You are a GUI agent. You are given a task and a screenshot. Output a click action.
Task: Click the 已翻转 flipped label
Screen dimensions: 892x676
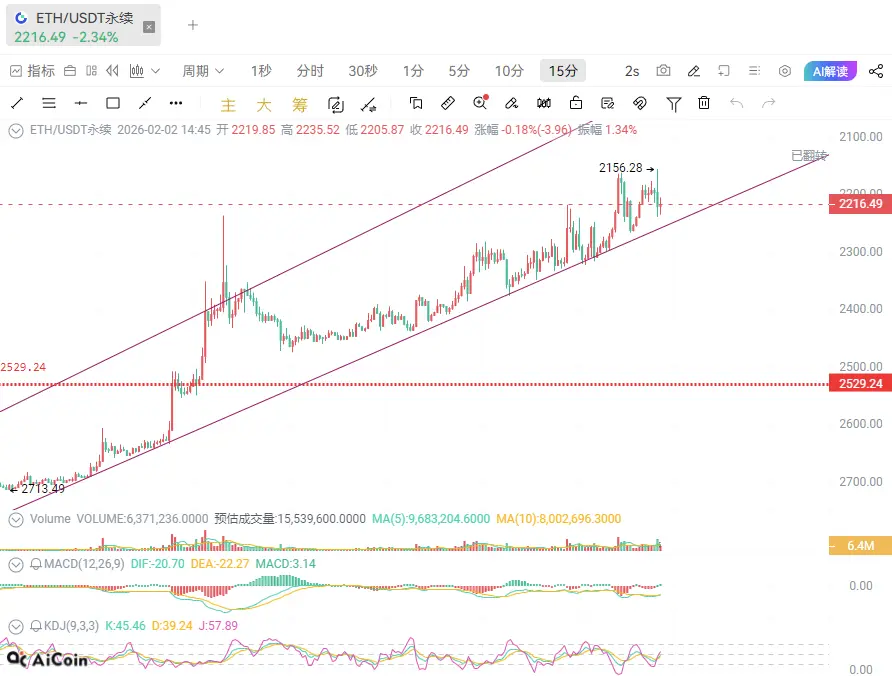point(809,155)
